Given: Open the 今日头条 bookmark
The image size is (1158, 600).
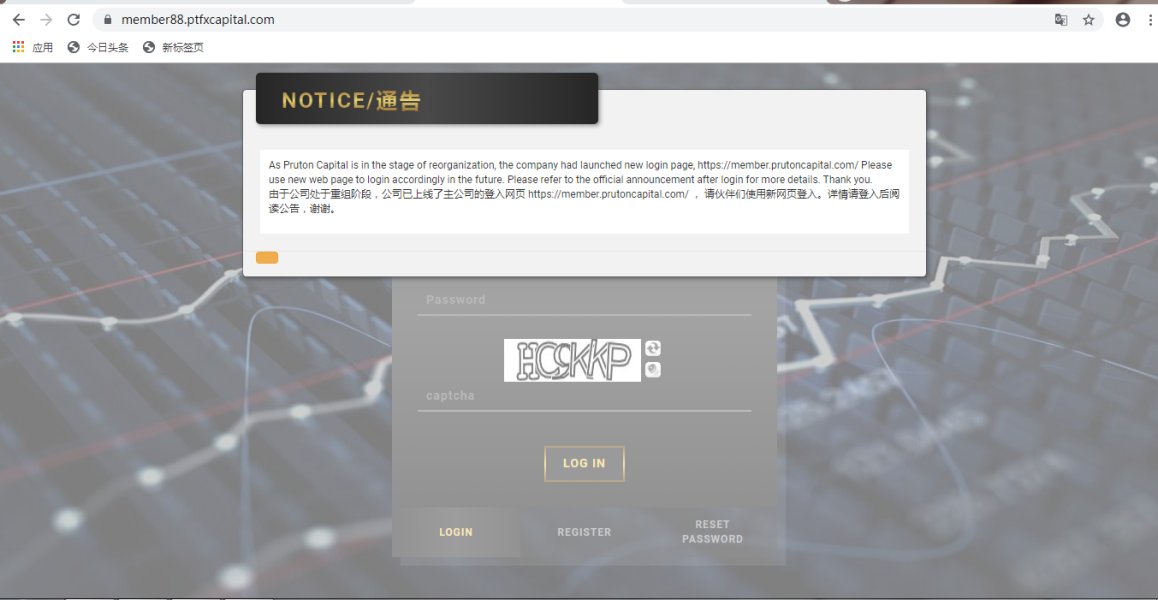Looking at the screenshot, I should click(x=97, y=47).
